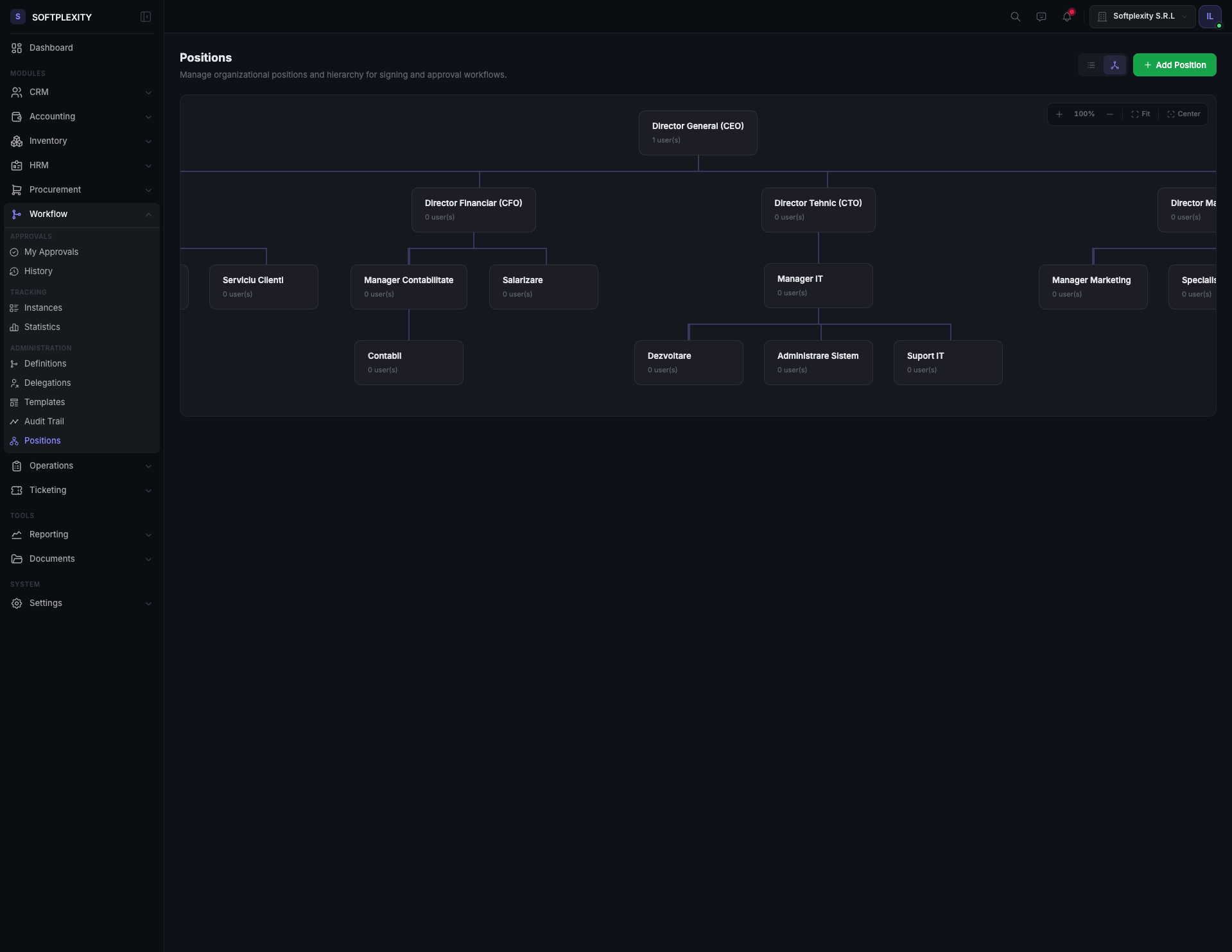Navigate to My Approvals
The width and height of the screenshot is (1232, 952).
(51, 252)
